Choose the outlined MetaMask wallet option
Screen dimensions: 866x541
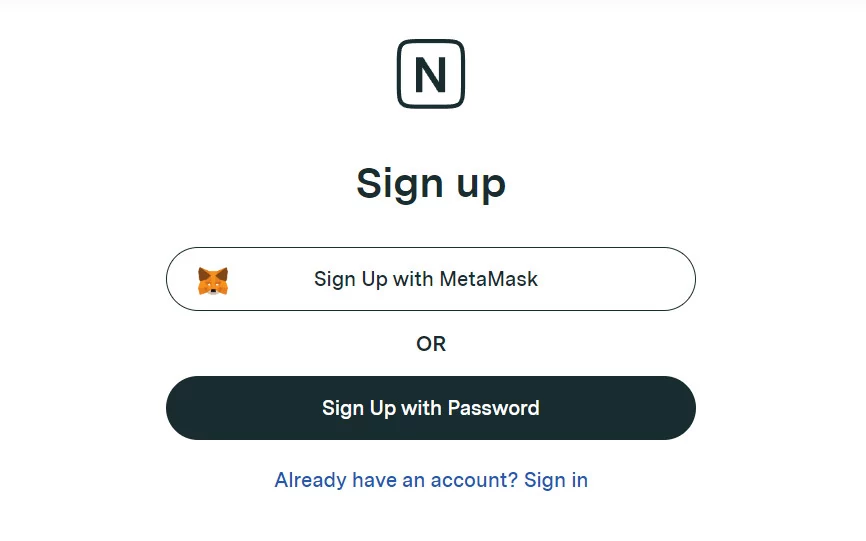pos(431,279)
